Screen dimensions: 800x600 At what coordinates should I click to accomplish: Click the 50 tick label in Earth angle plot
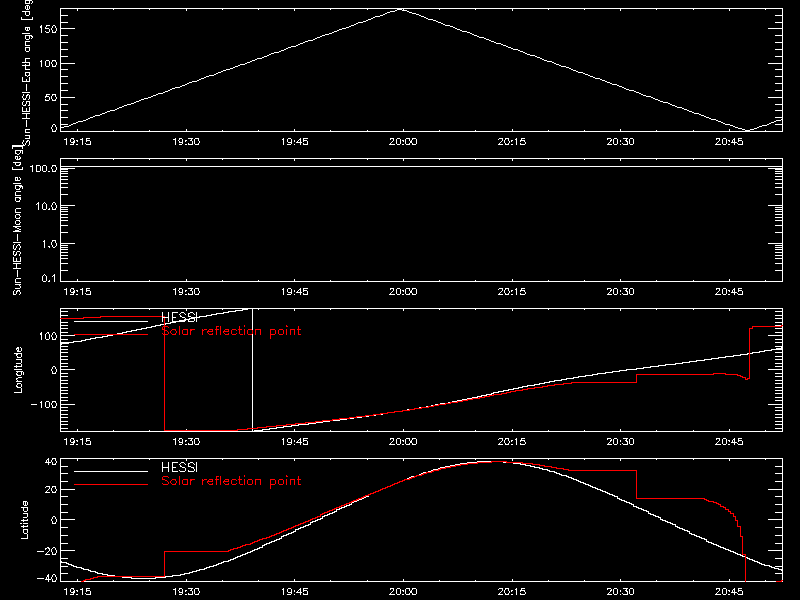[x=51, y=97]
